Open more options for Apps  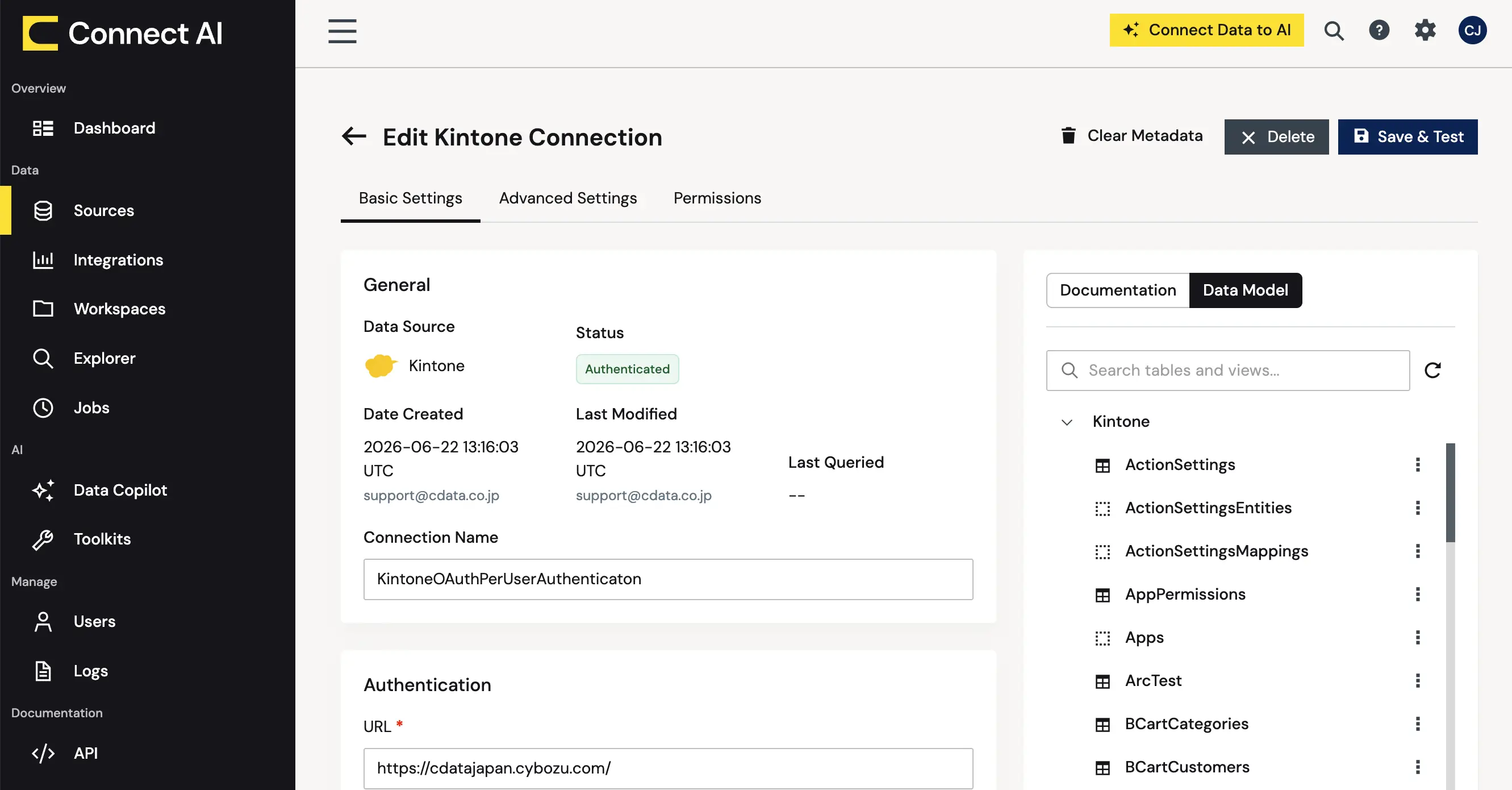click(1418, 637)
